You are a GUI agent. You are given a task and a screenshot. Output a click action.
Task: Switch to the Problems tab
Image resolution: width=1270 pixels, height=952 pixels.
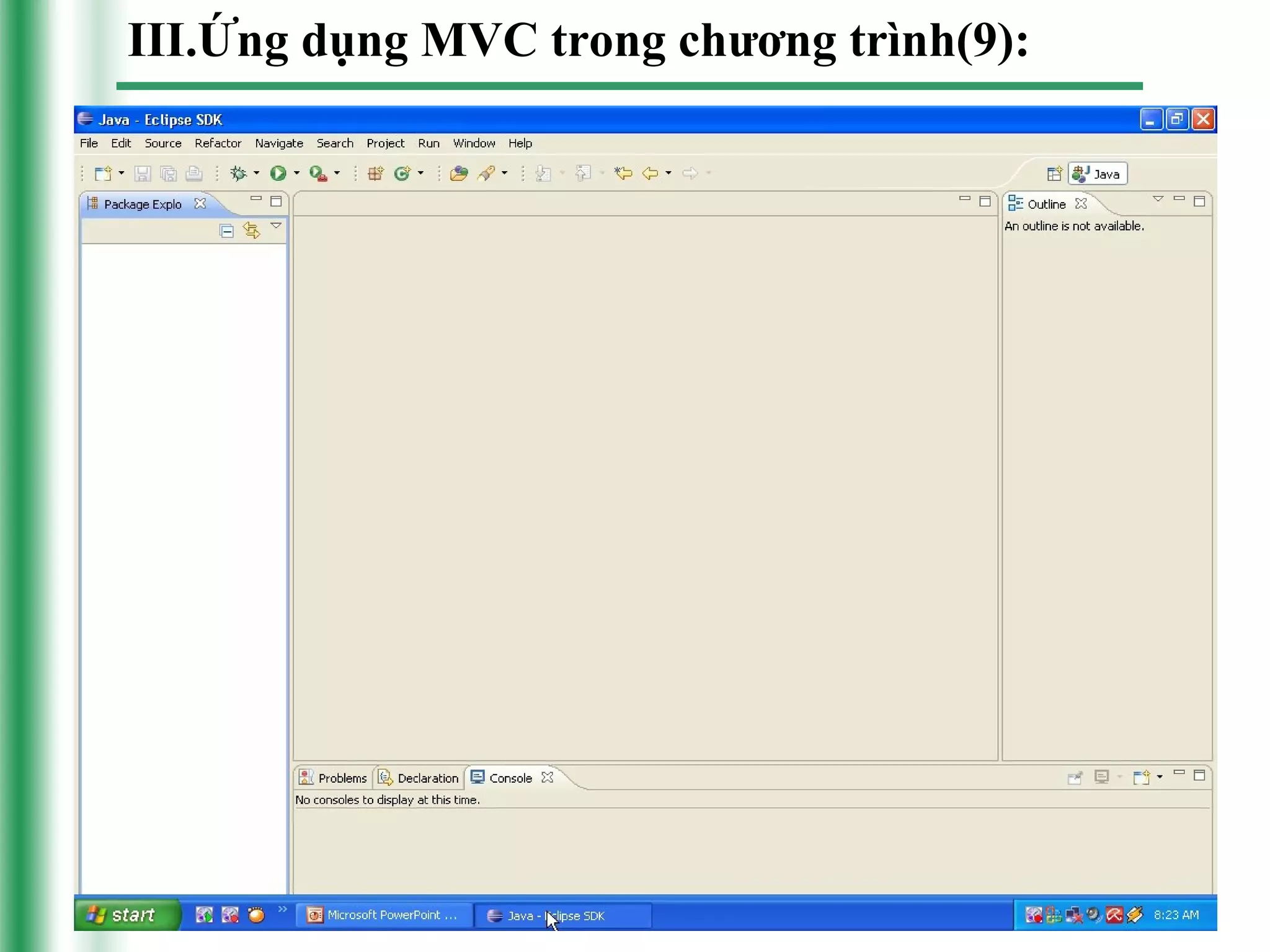coord(333,778)
